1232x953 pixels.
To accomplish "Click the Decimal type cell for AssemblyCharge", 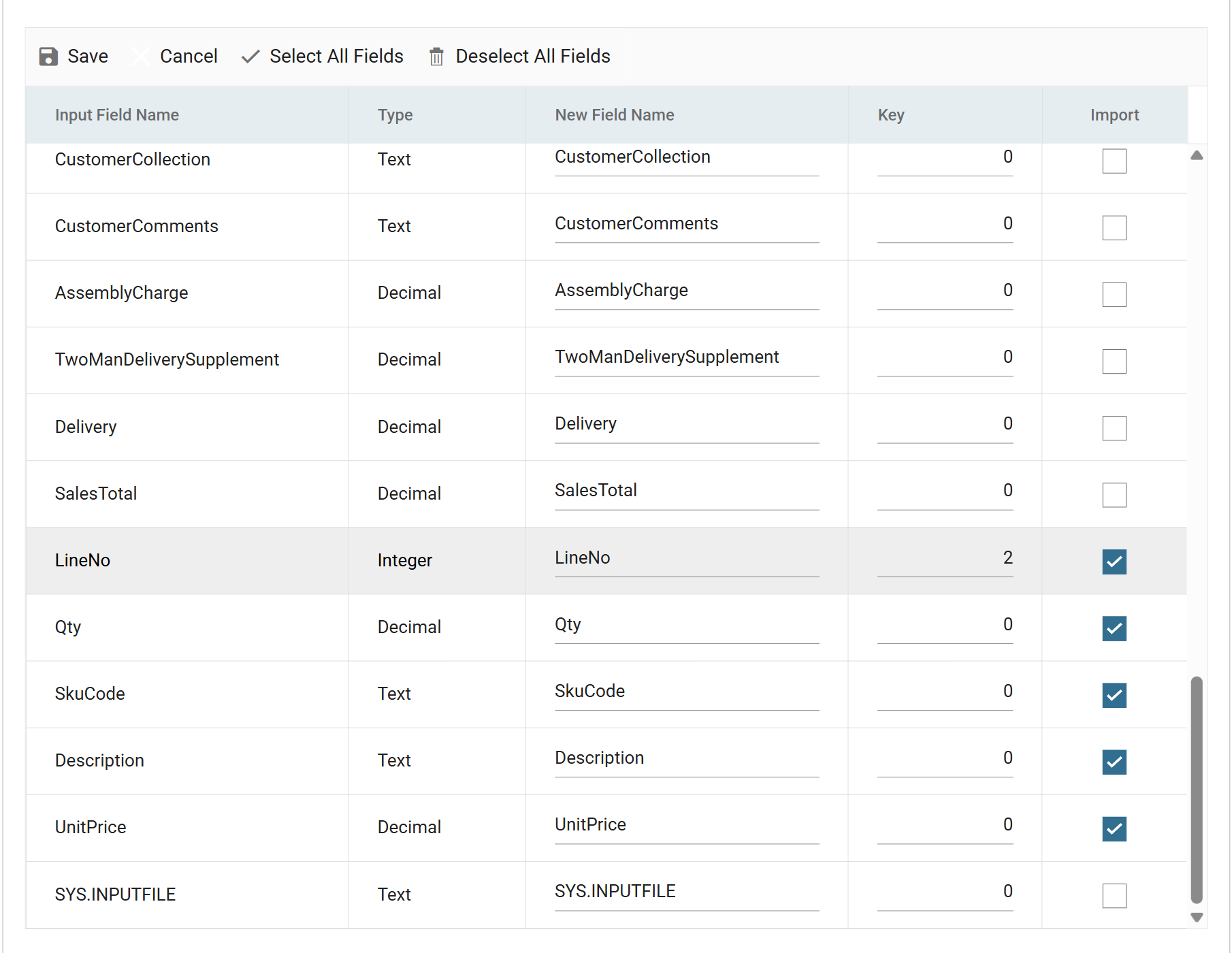I will pyautogui.click(x=437, y=293).
